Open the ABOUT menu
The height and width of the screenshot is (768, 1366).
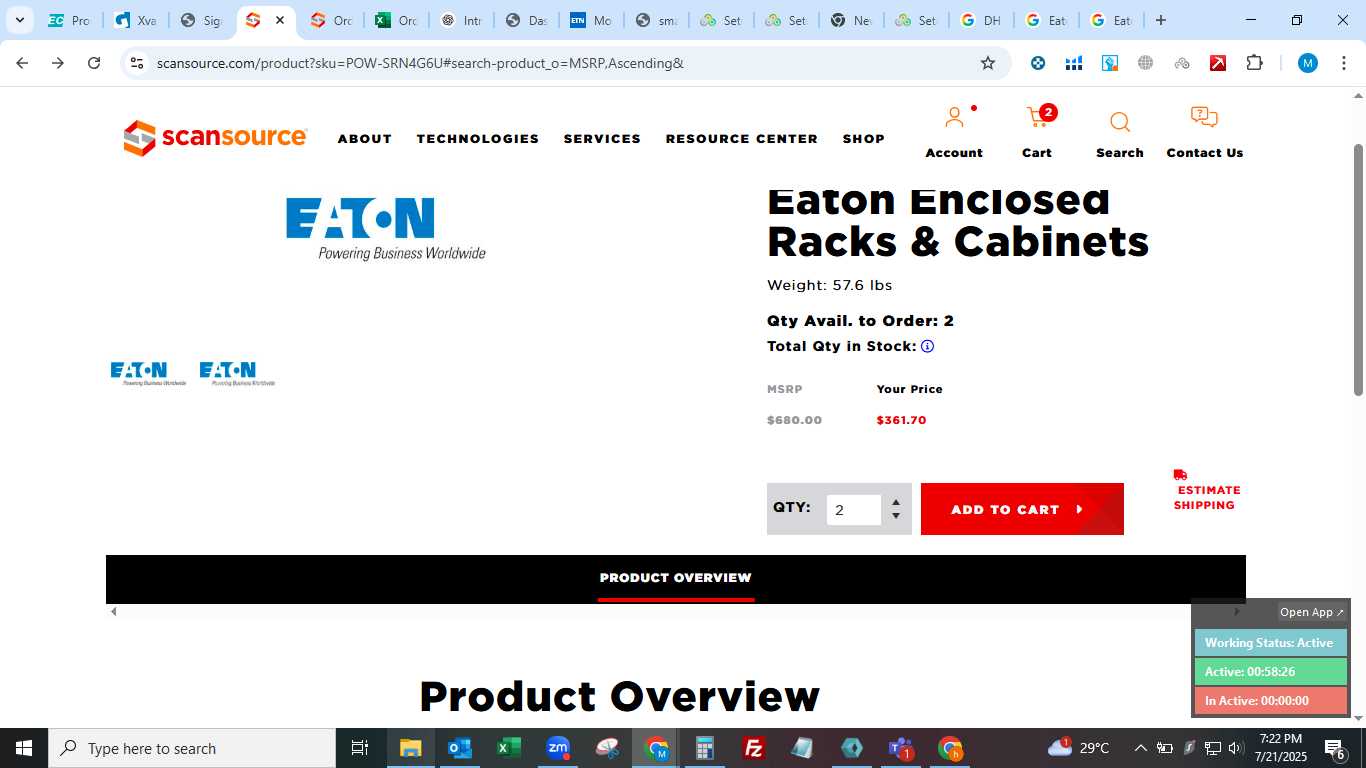(365, 139)
